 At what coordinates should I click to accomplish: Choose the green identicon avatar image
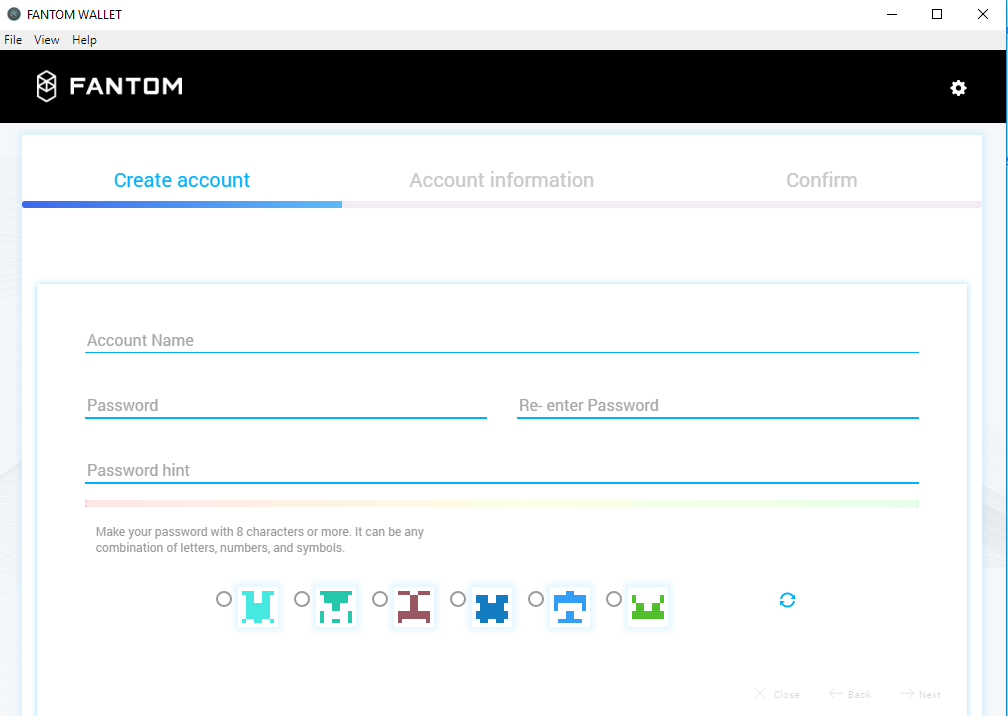[x=648, y=607]
